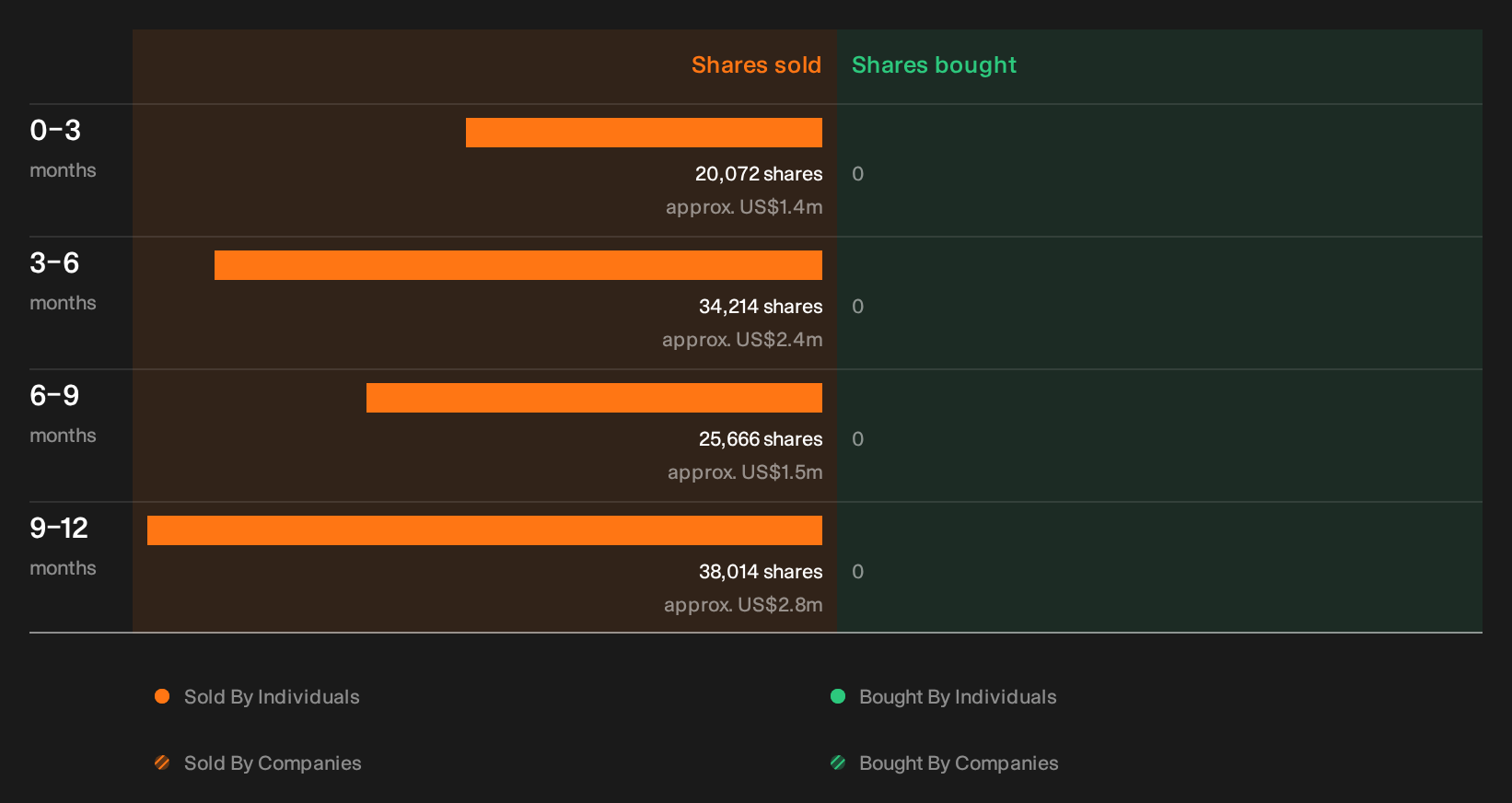This screenshot has height=803, width=1512.
Task: Click the shares bought 0 in 9-12 months row
Action: point(857,572)
